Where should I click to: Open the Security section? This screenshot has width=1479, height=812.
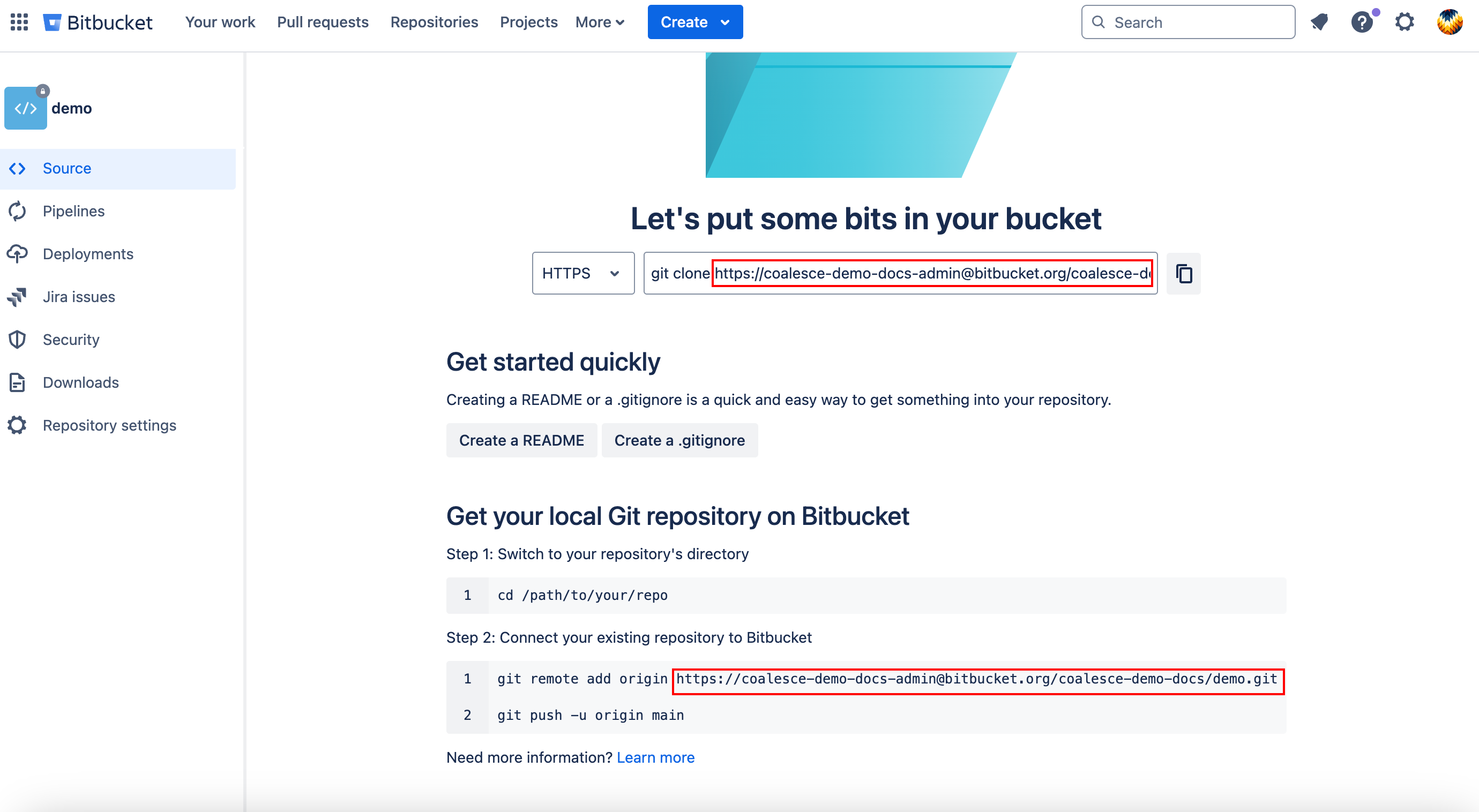click(x=71, y=339)
